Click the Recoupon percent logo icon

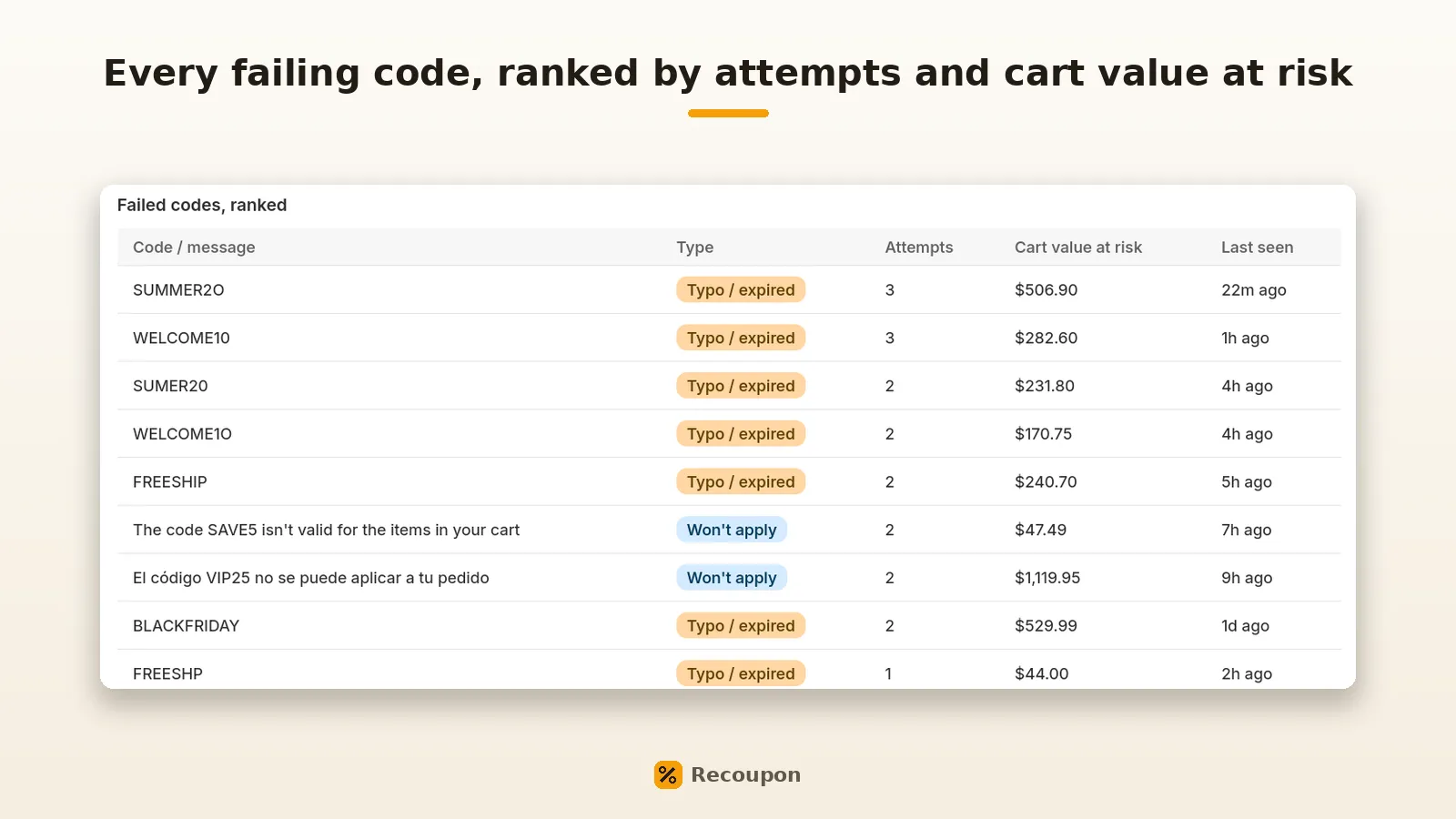tap(668, 774)
